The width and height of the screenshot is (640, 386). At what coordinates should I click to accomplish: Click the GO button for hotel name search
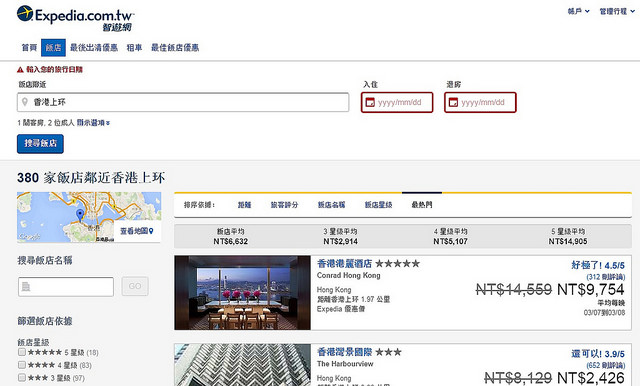135,286
